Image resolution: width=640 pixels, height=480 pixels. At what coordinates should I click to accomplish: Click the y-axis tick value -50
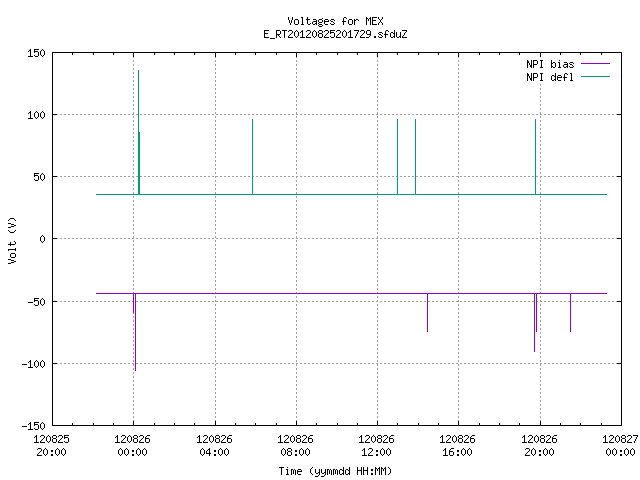click(36, 302)
